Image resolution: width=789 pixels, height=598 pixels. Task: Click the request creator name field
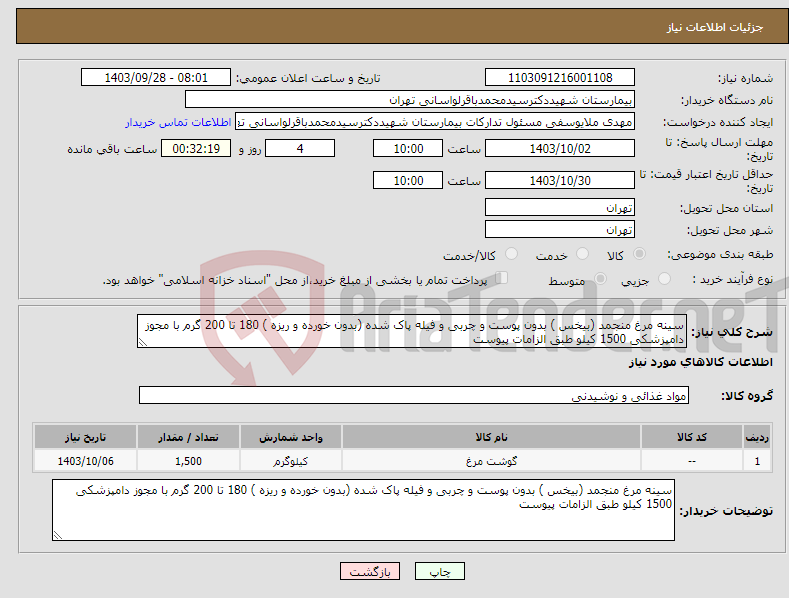[435, 122]
